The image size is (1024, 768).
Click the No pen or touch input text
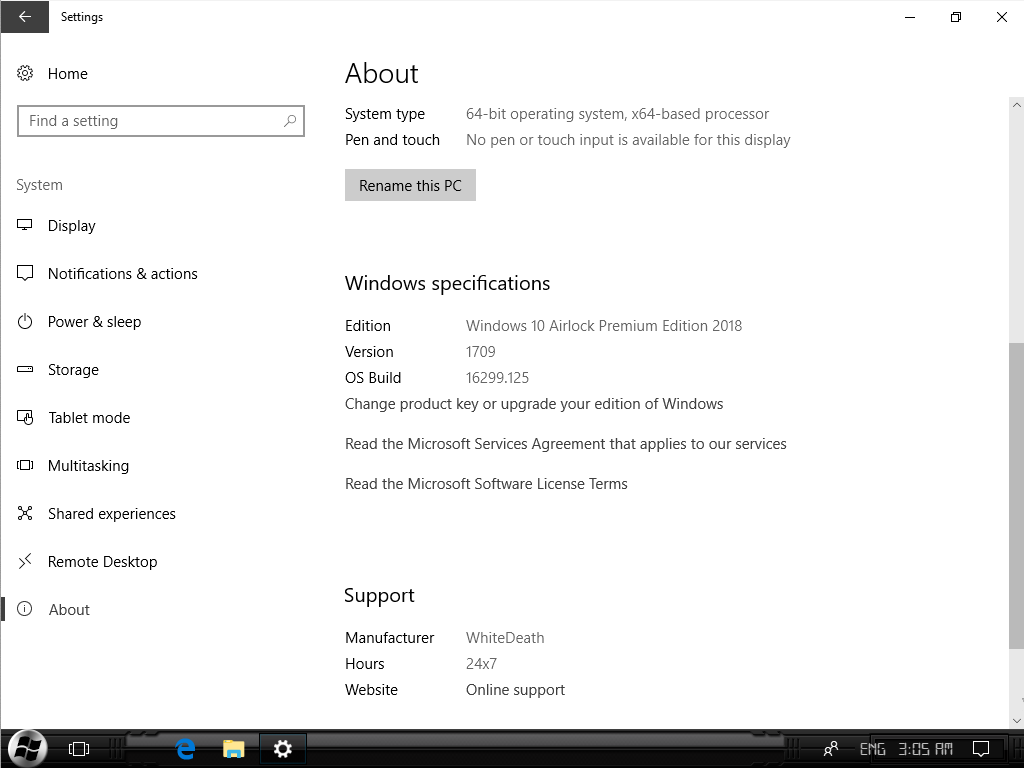[628, 140]
